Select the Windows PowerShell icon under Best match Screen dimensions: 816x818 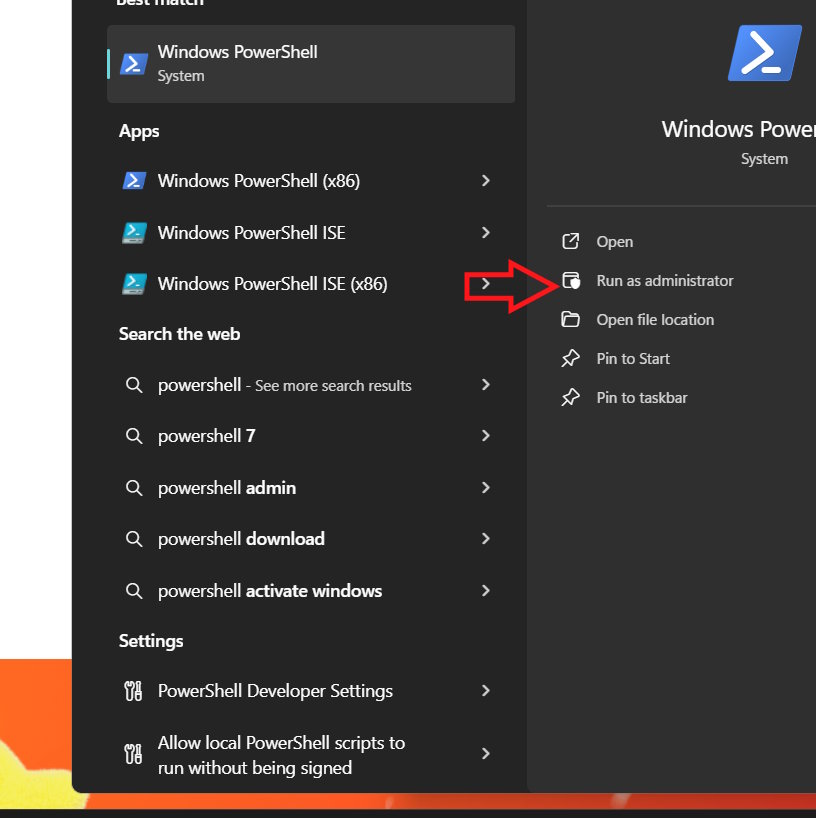[x=134, y=61]
